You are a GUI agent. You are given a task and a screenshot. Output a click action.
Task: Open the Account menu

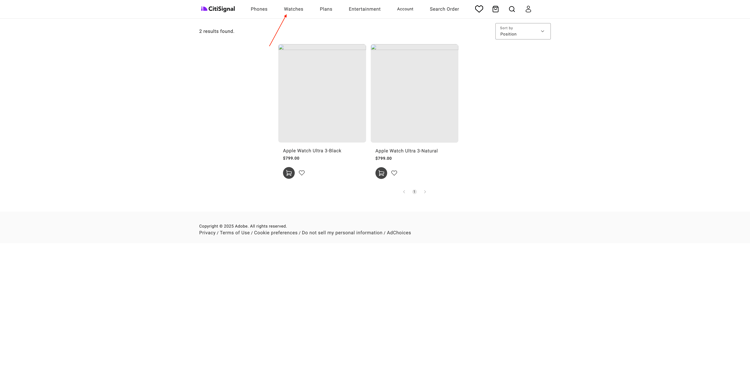click(405, 9)
